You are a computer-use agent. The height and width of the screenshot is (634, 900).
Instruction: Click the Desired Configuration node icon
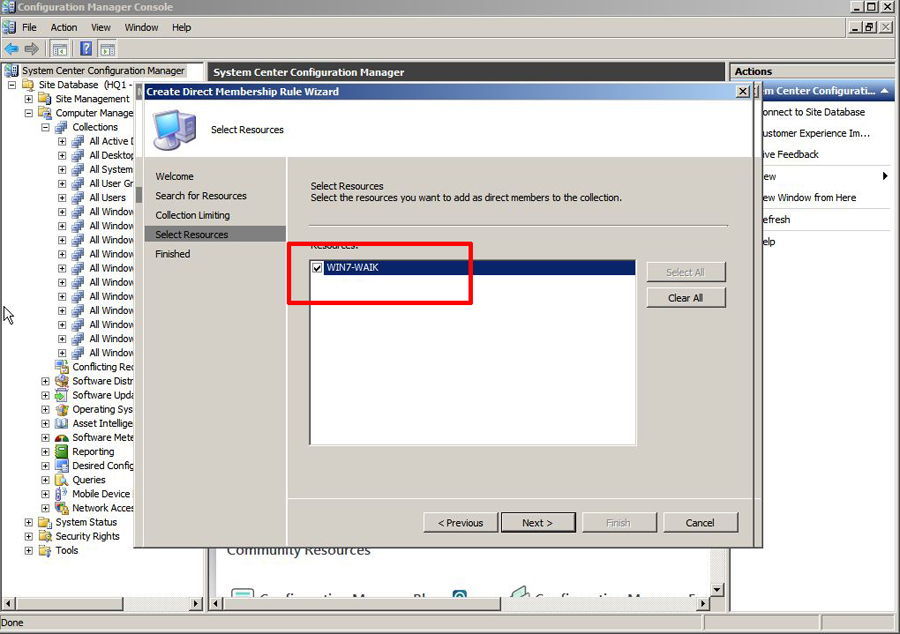click(x=61, y=466)
